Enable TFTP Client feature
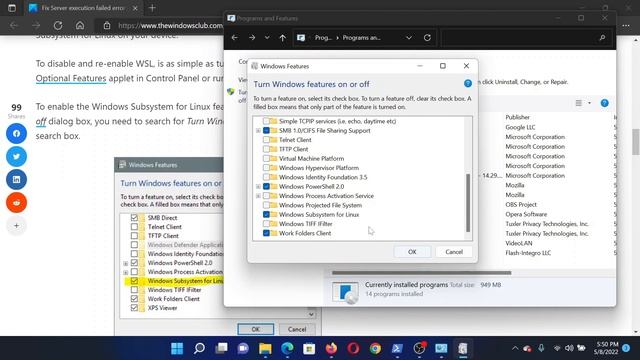 266,149
